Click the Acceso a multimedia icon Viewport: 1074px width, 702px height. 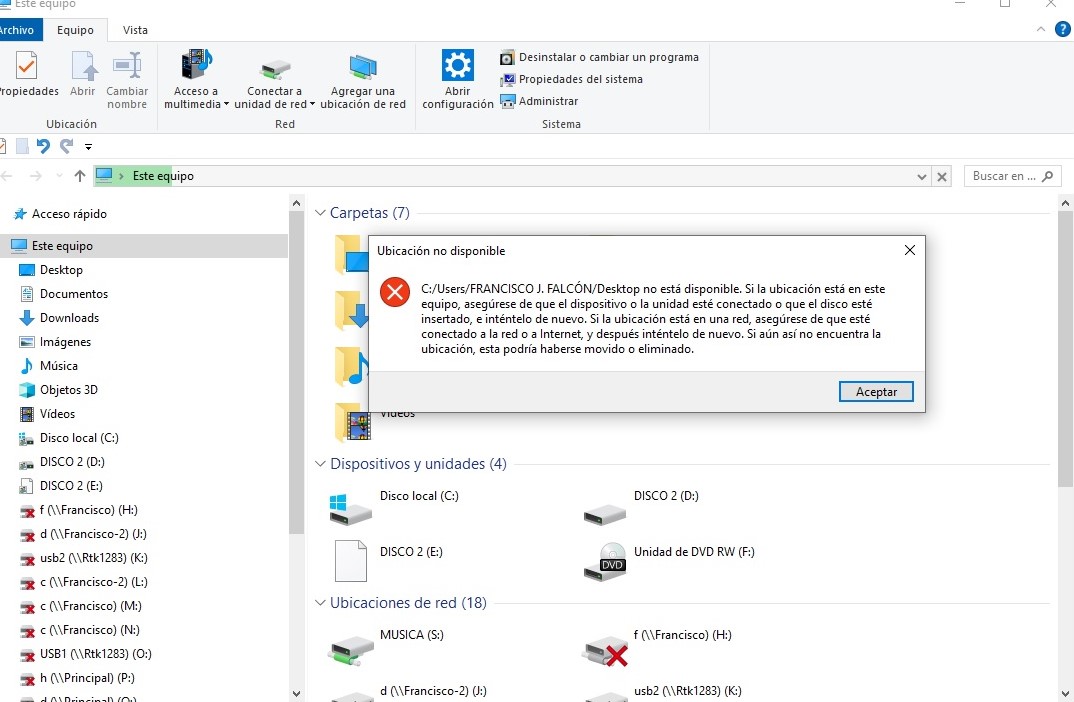click(x=196, y=79)
